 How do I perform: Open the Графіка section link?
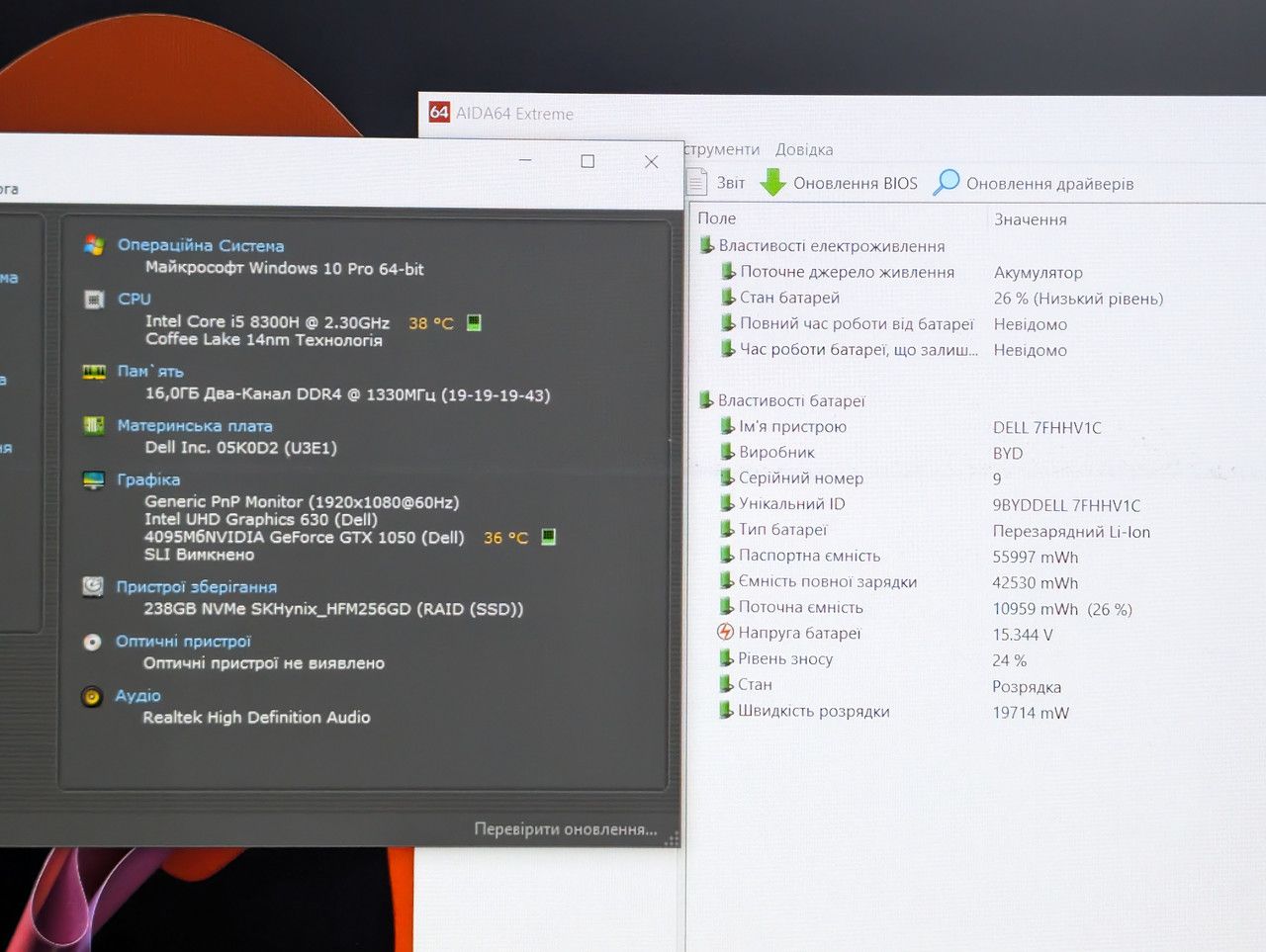pos(148,479)
